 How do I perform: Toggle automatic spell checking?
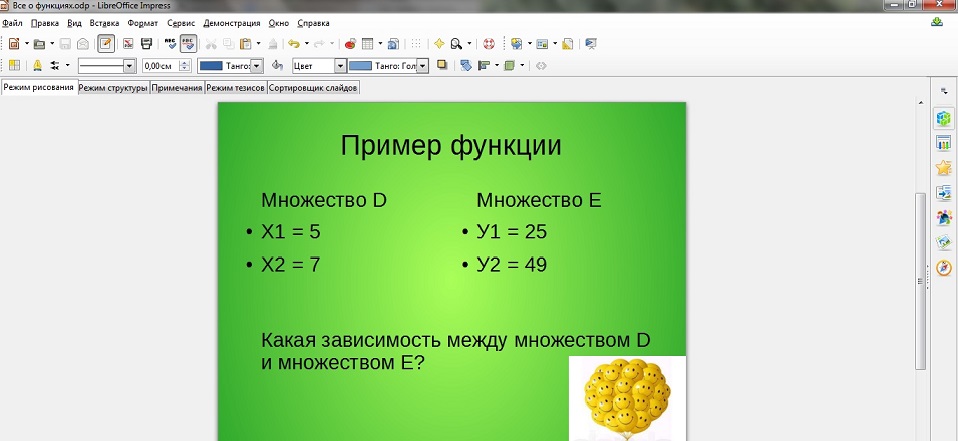point(188,44)
